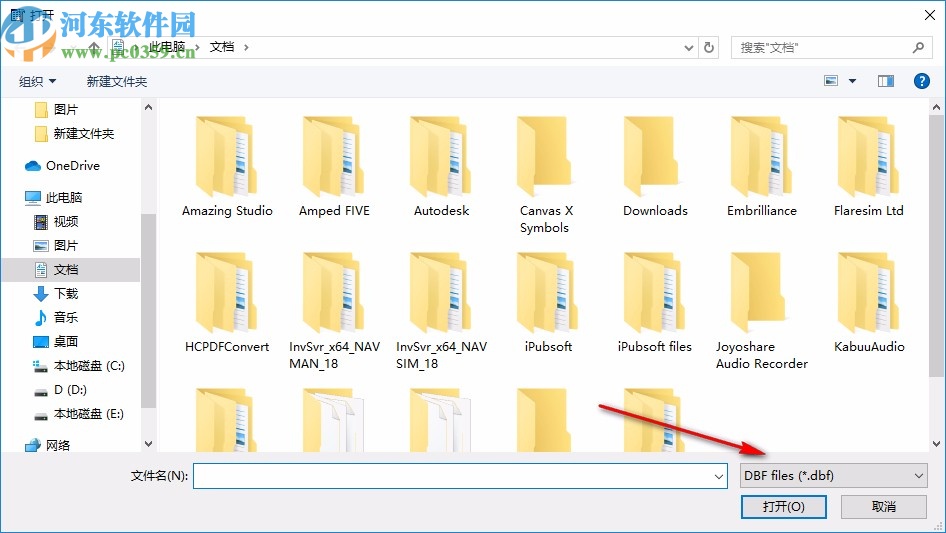Image resolution: width=946 pixels, height=533 pixels.
Task: Select the Autodesk folder icon
Action: (x=441, y=157)
